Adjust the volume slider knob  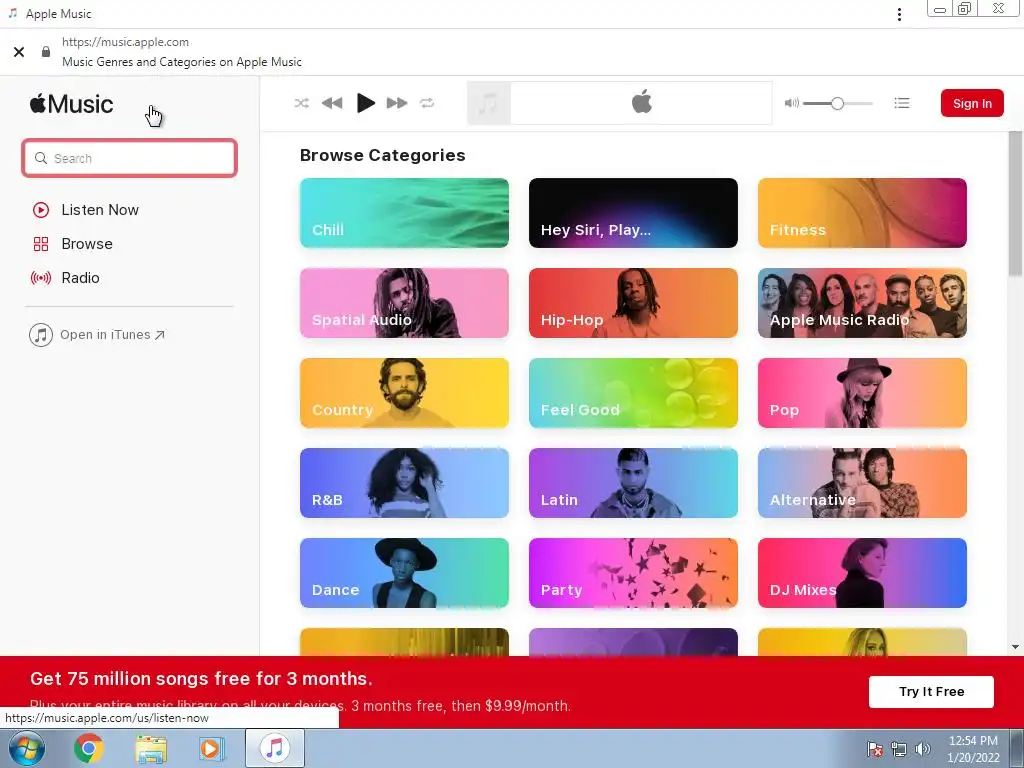(x=837, y=103)
